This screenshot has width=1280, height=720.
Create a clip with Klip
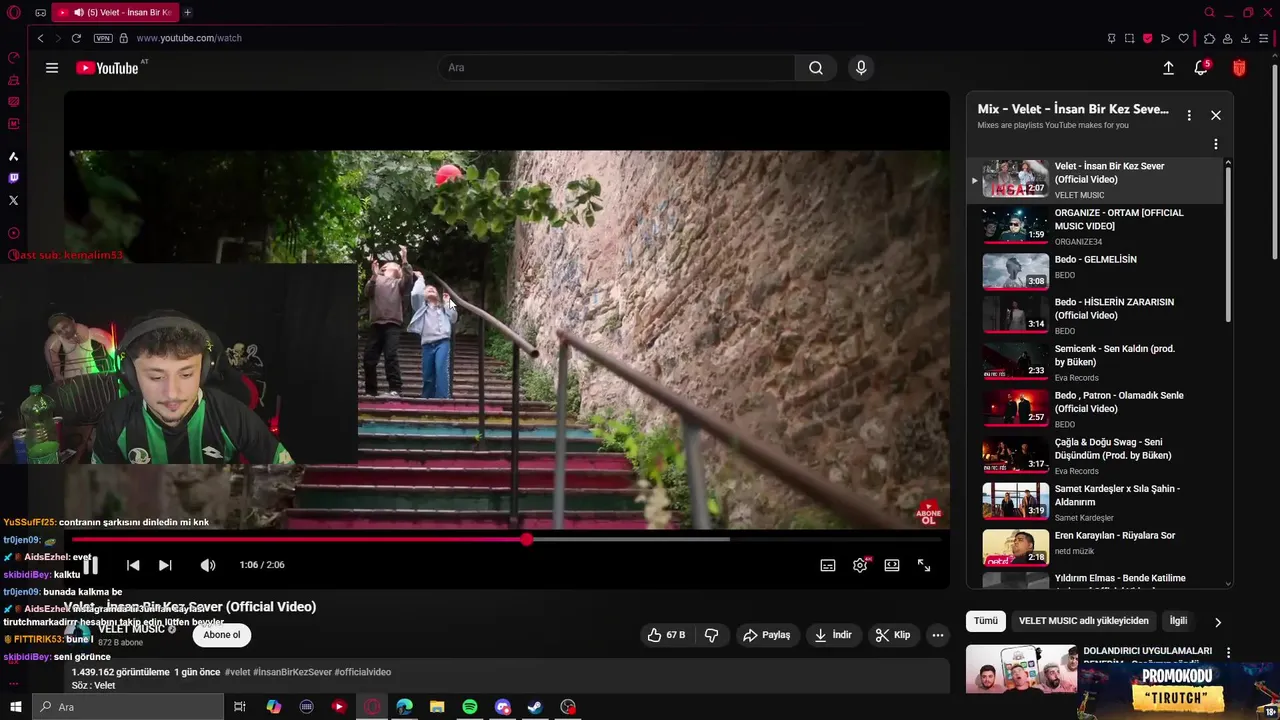[x=893, y=635]
